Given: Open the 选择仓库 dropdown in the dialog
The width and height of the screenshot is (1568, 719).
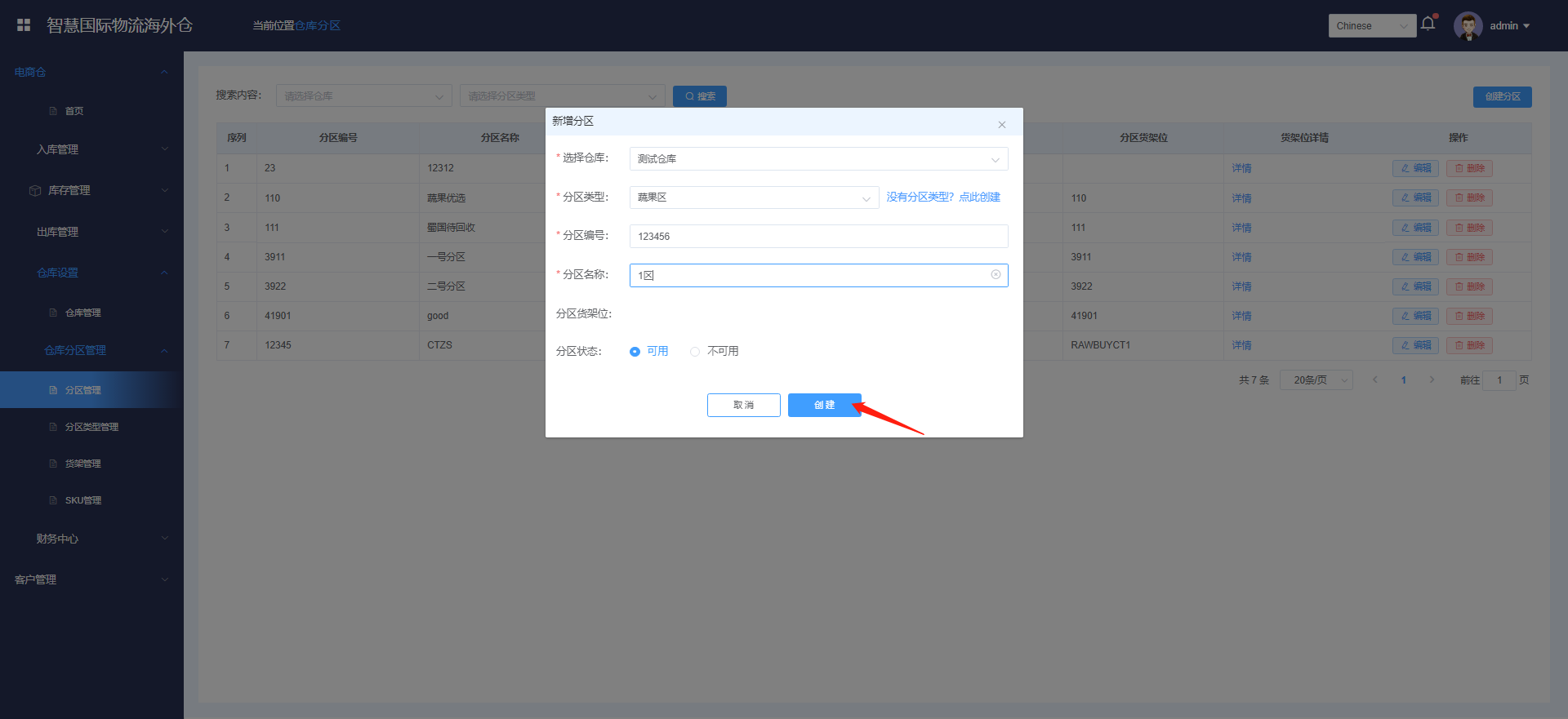Looking at the screenshot, I should pos(817,159).
